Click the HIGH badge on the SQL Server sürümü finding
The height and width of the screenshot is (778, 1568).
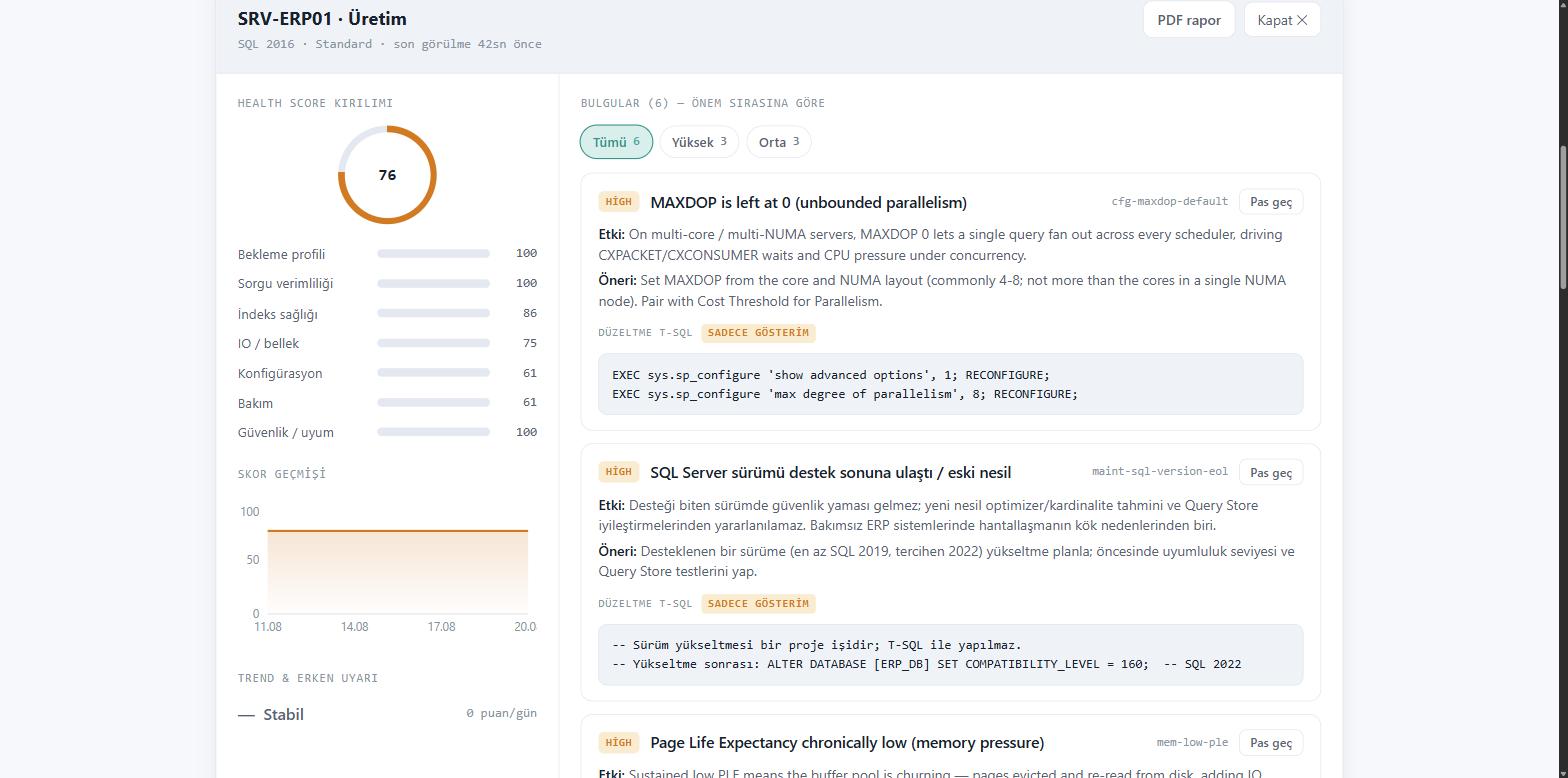(x=618, y=472)
